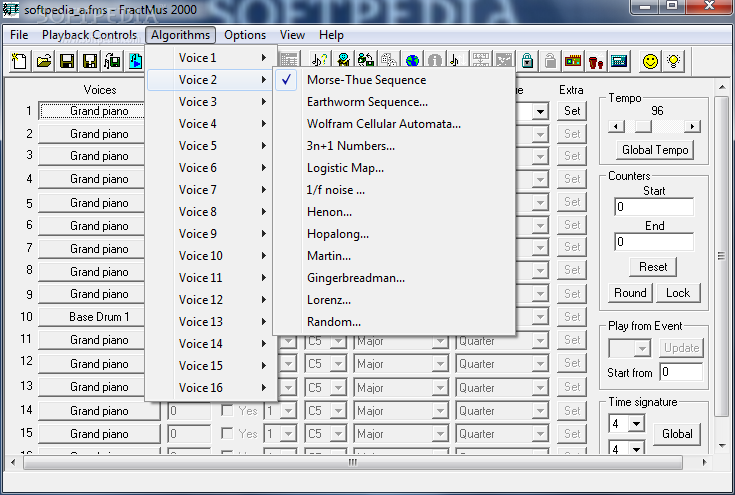Open the C5 key dropdown in row 13
This screenshot has height=495, width=735.
click(x=338, y=388)
